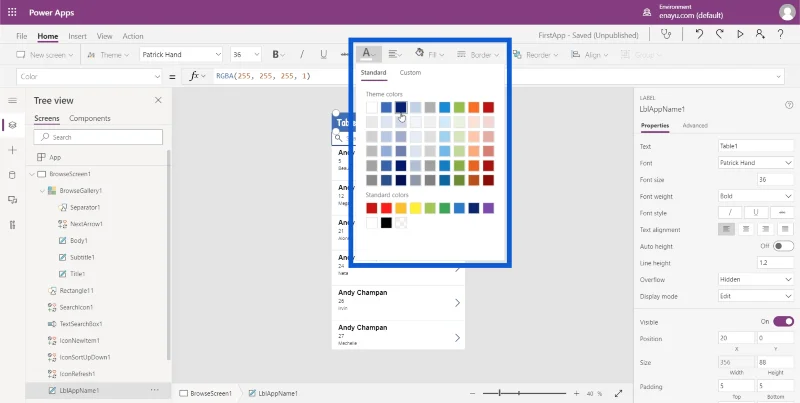Open the Border menu

(x=478, y=55)
